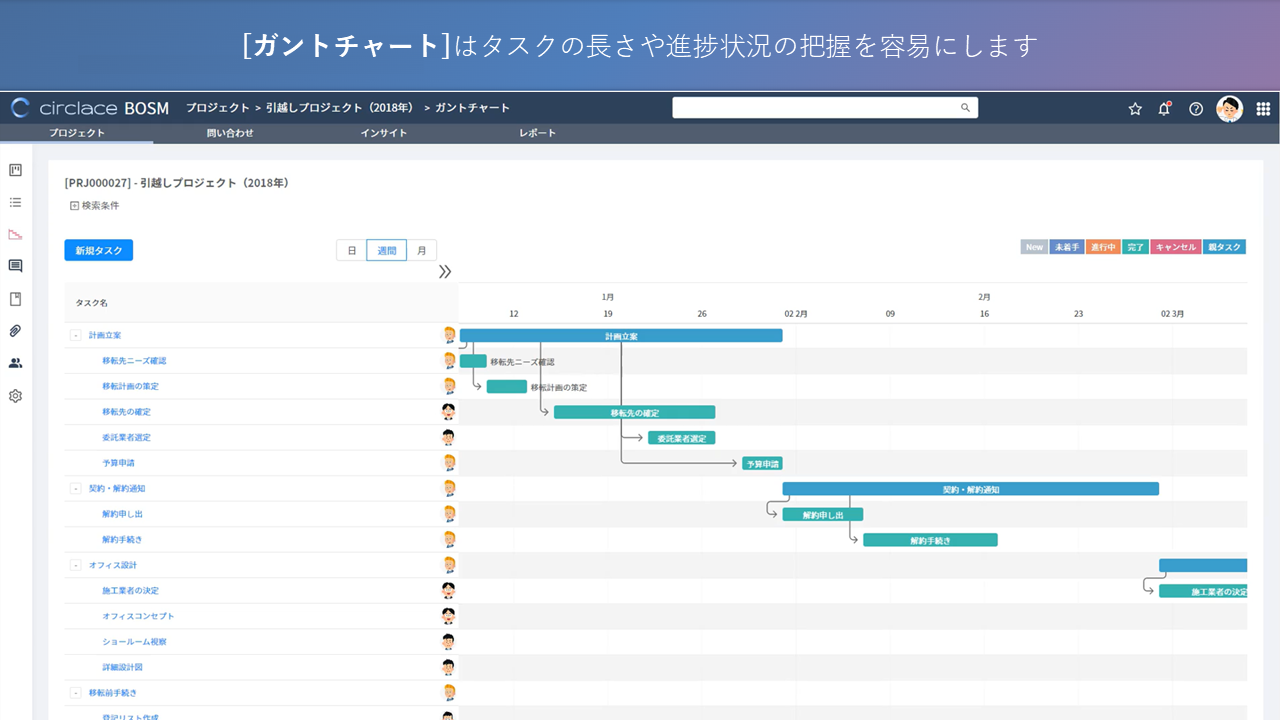The image size is (1280, 720).
Task: Open the app launcher grid icon
Action: coord(1263,109)
